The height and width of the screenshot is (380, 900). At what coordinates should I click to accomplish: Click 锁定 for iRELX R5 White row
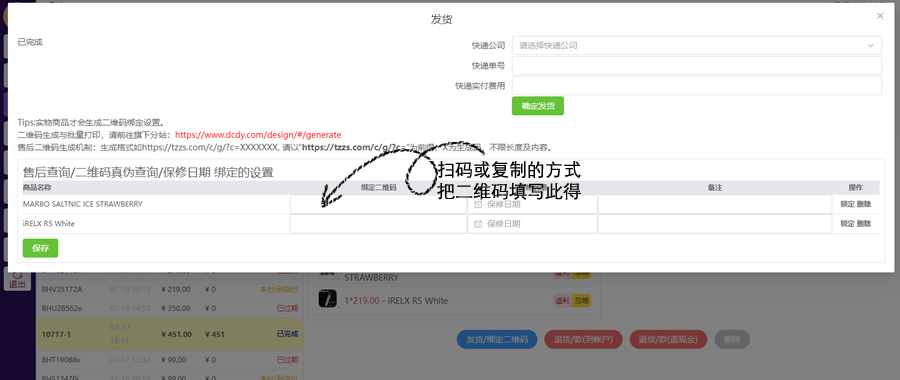point(847,224)
